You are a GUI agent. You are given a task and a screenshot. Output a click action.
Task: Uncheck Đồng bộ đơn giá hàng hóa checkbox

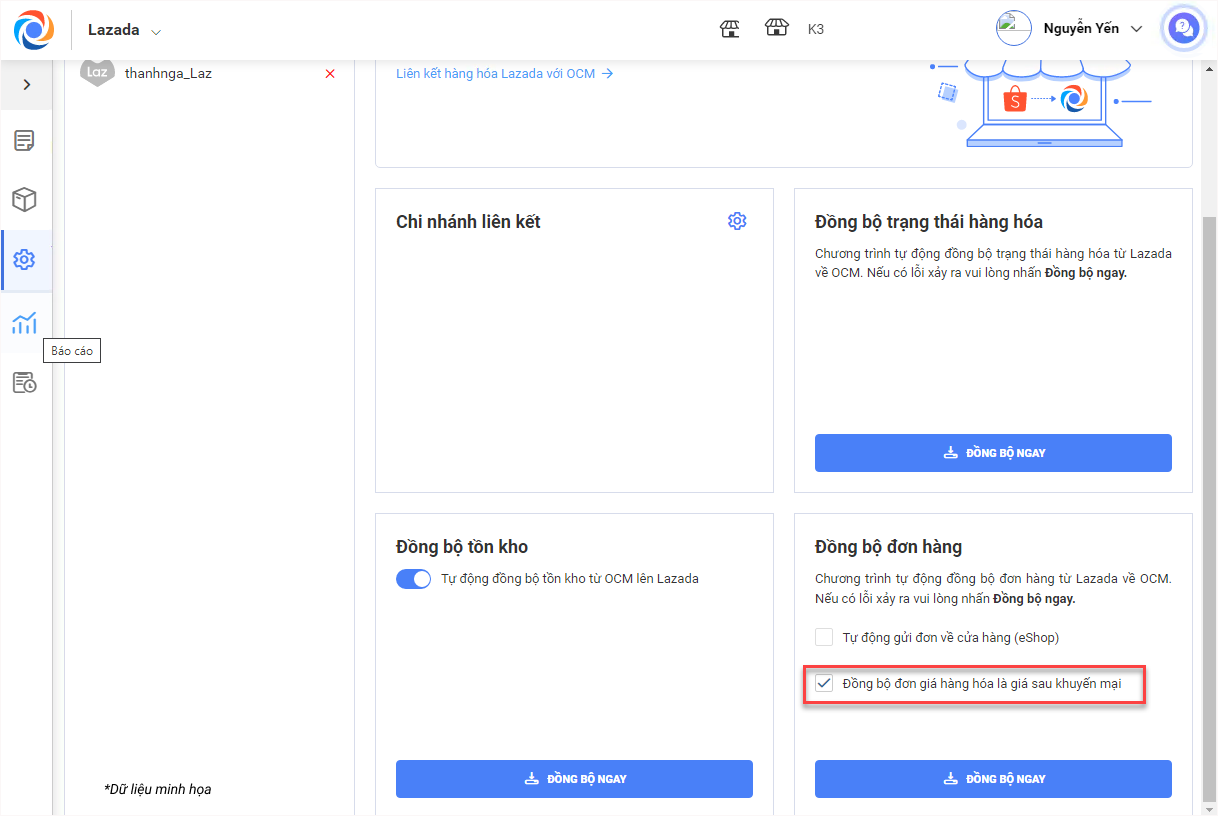(x=824, y=684)
